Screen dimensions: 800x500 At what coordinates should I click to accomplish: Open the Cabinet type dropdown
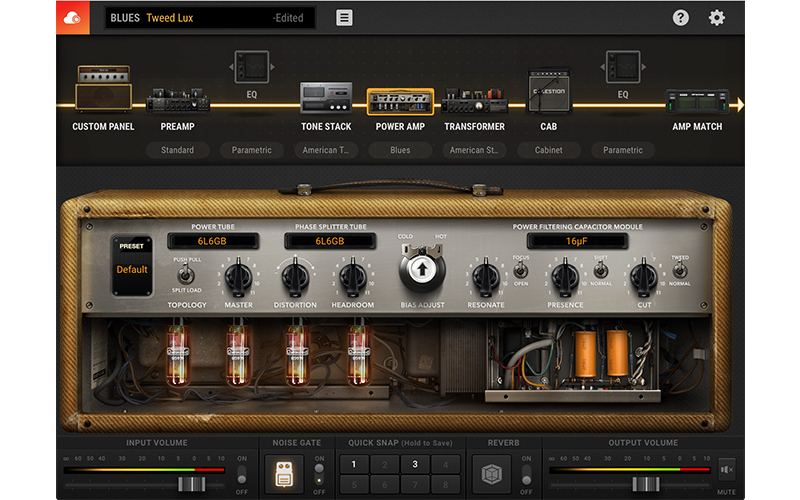(x=549, y=150)
